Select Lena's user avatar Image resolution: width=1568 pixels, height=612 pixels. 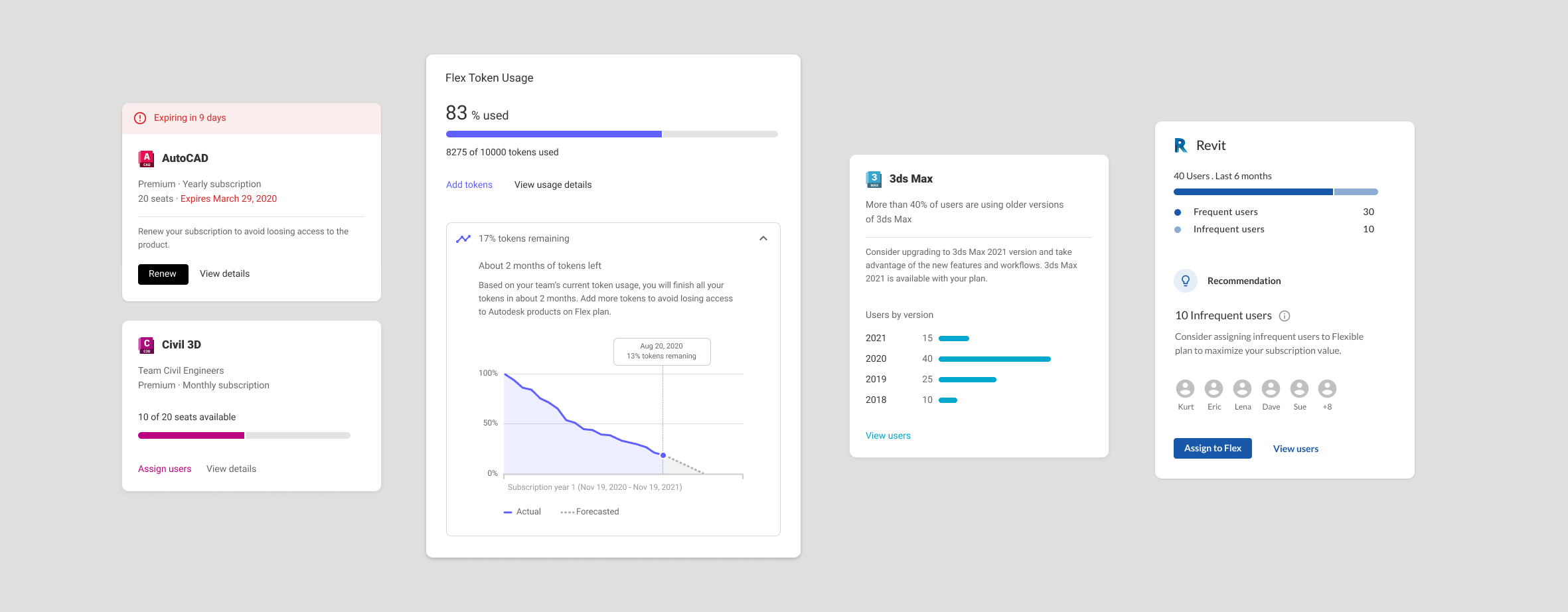point(1242,388)
